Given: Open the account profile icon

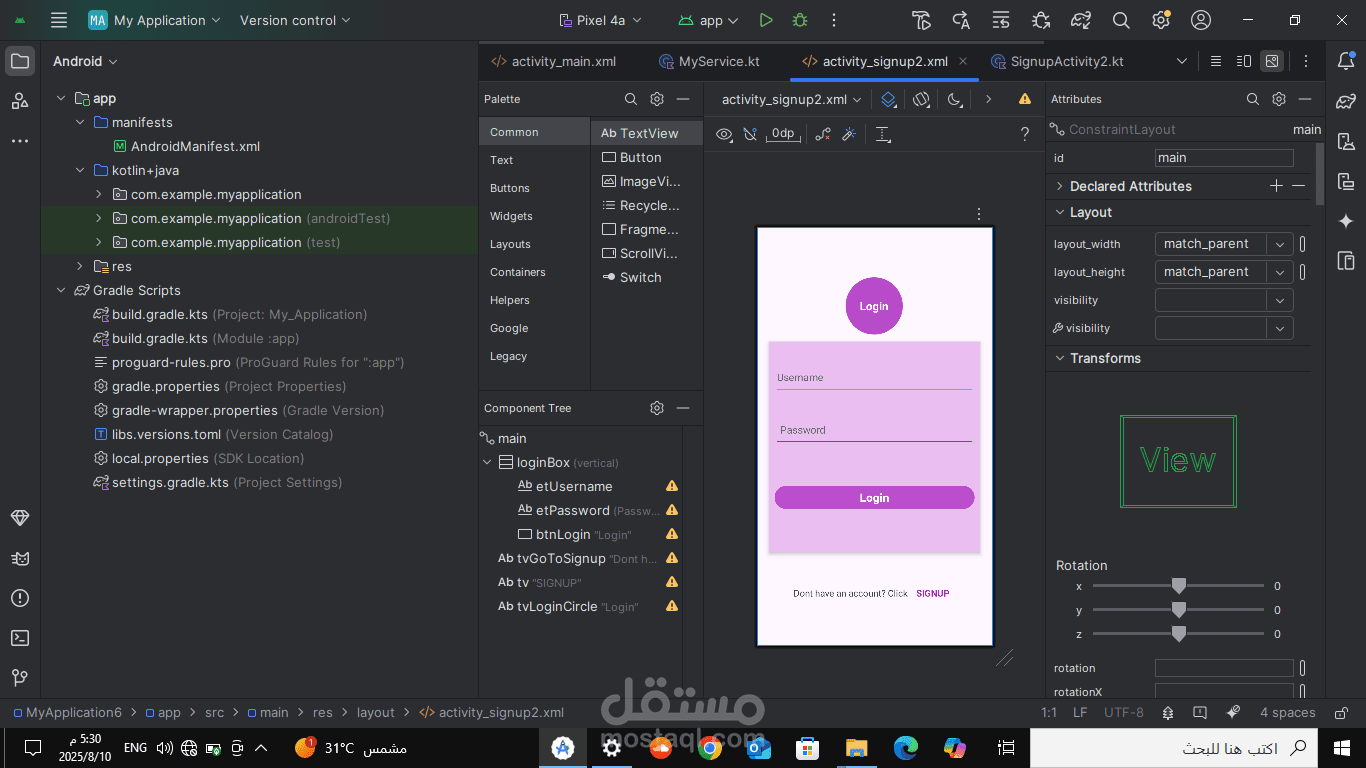Looking at the screenshot, I should click(1201, 20).
